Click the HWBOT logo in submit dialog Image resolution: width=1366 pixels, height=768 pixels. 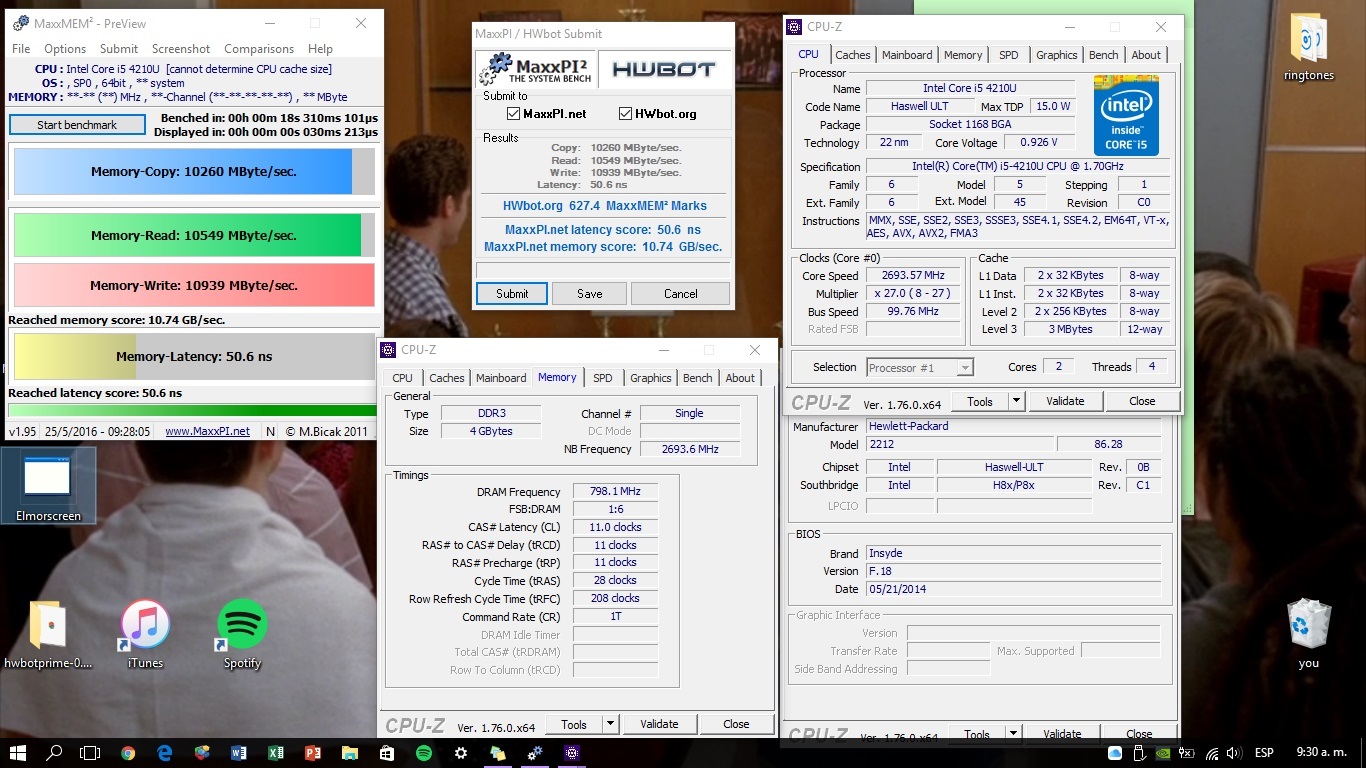[663, 69]
